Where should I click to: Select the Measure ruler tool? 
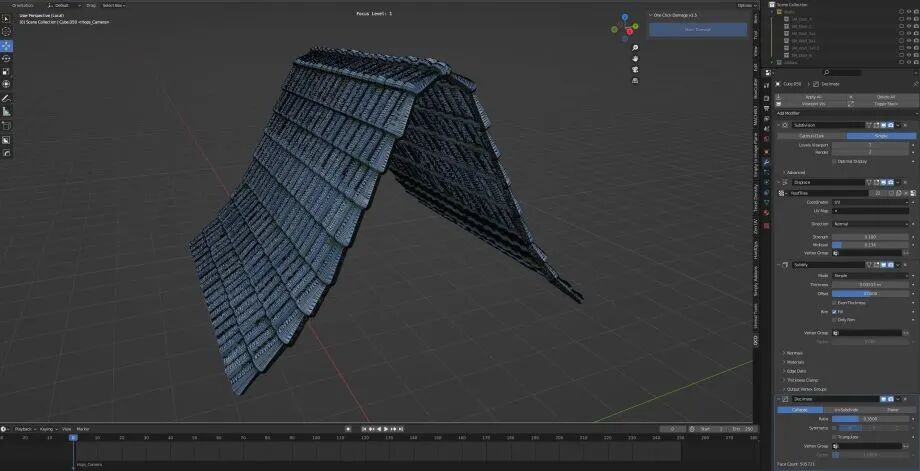pyautogui.click(x=6, y=111)
